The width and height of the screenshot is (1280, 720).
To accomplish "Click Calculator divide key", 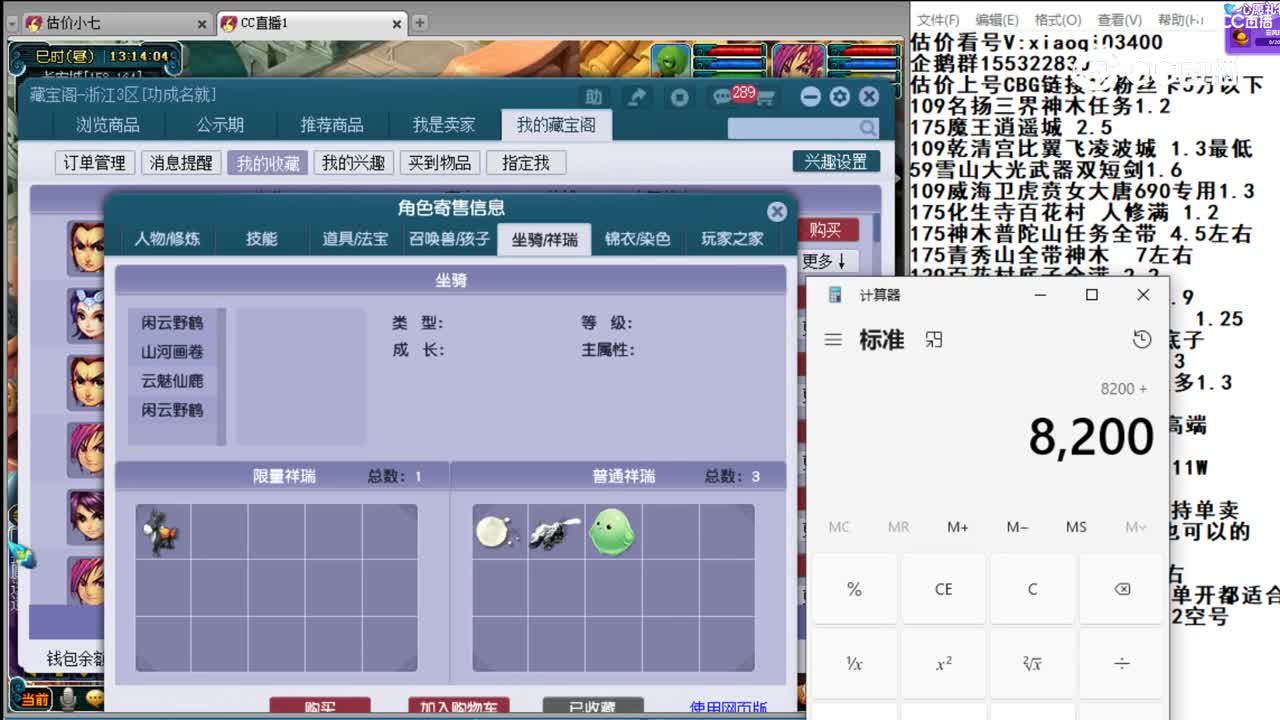I will click(x=1122, y=663).
